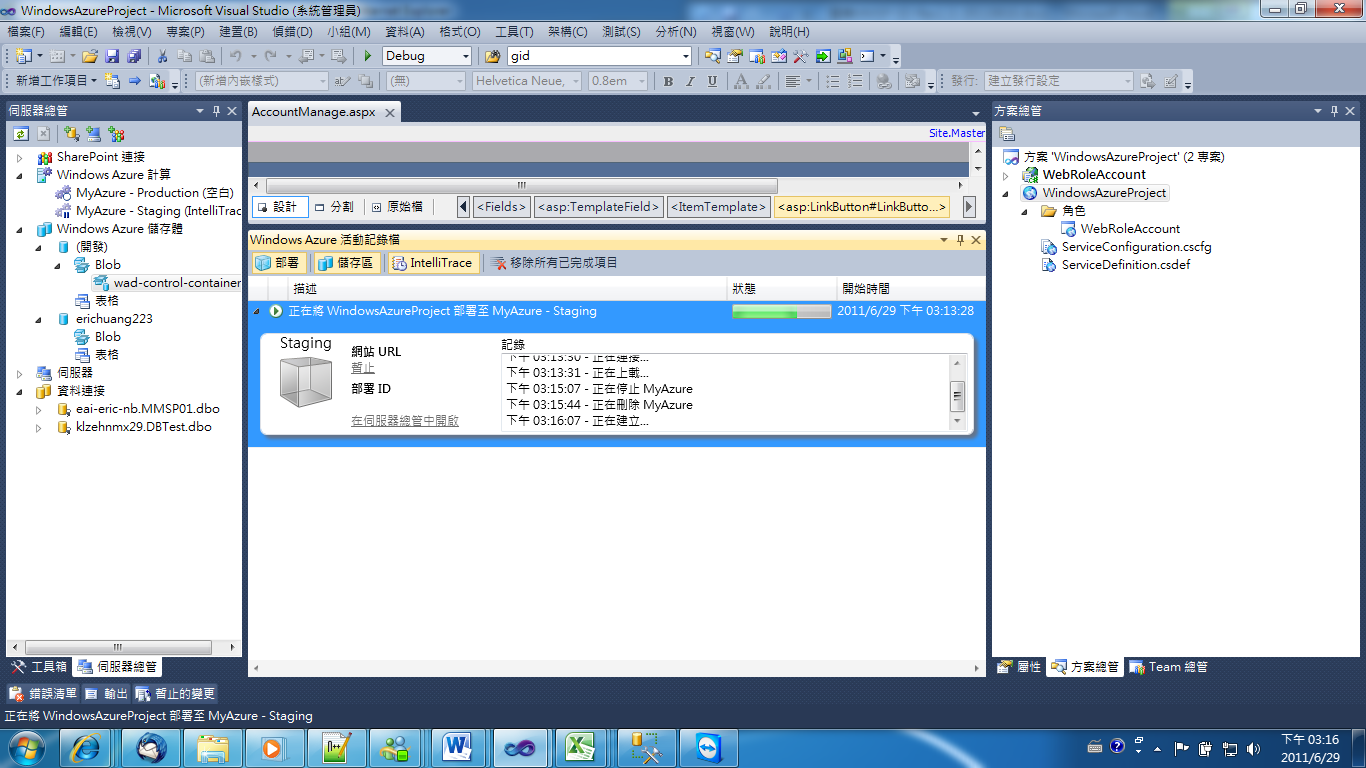Select MyAzure - Production (空白) node

[x=154, y=193]
